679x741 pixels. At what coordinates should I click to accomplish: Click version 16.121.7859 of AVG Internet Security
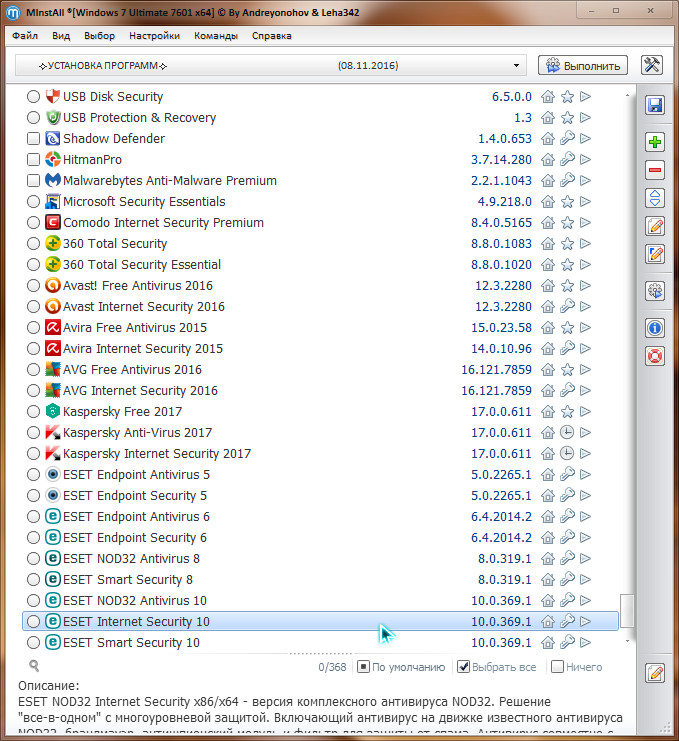(496, 391)
